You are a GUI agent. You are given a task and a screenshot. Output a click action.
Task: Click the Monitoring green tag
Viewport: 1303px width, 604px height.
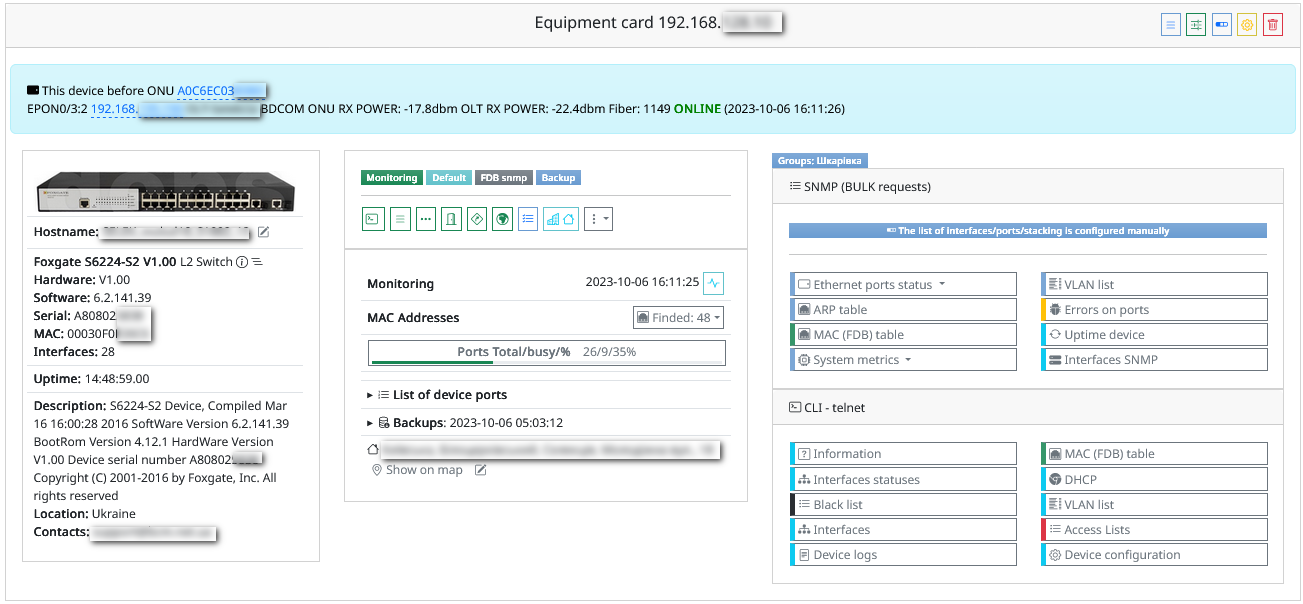coord(392,178)
